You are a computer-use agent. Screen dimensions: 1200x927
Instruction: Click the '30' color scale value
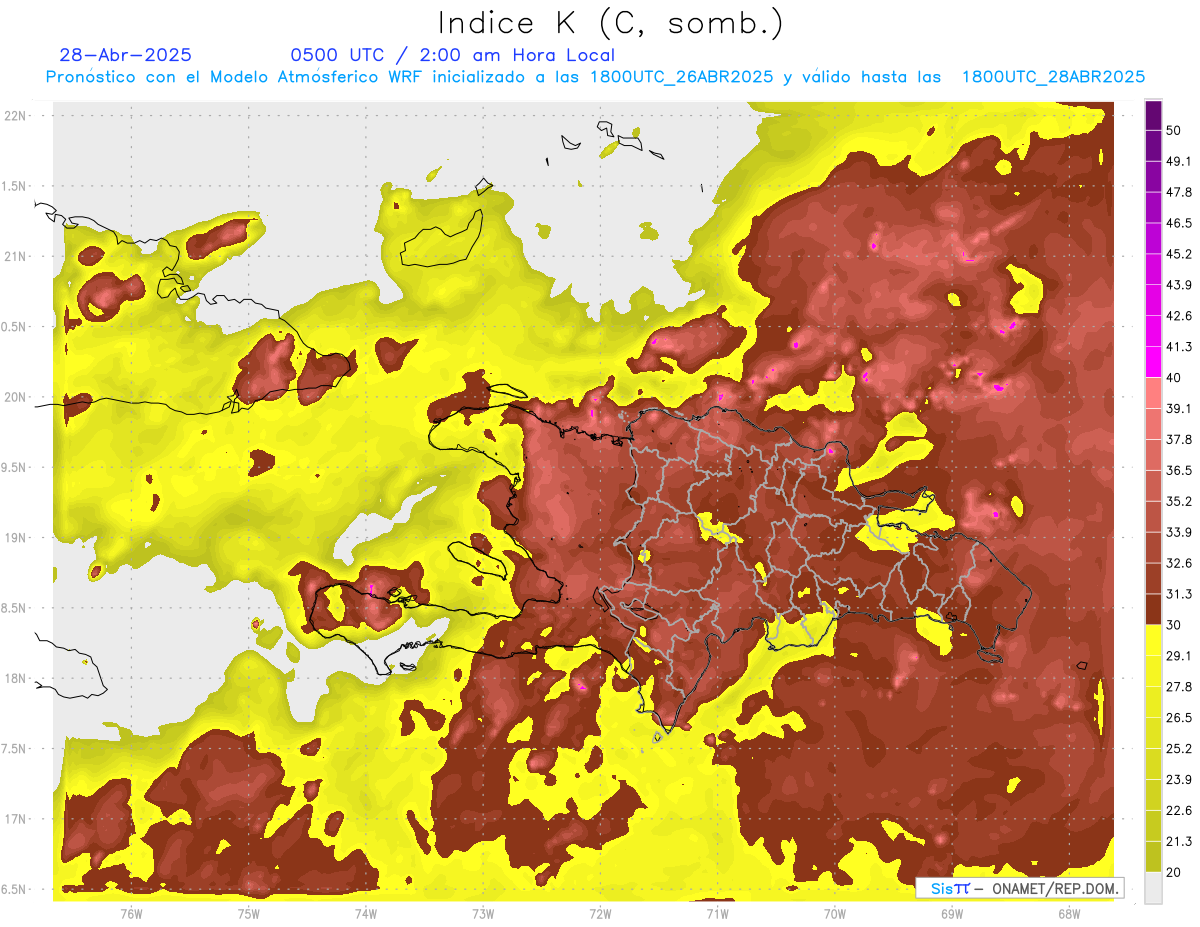tap(1175, 625)
